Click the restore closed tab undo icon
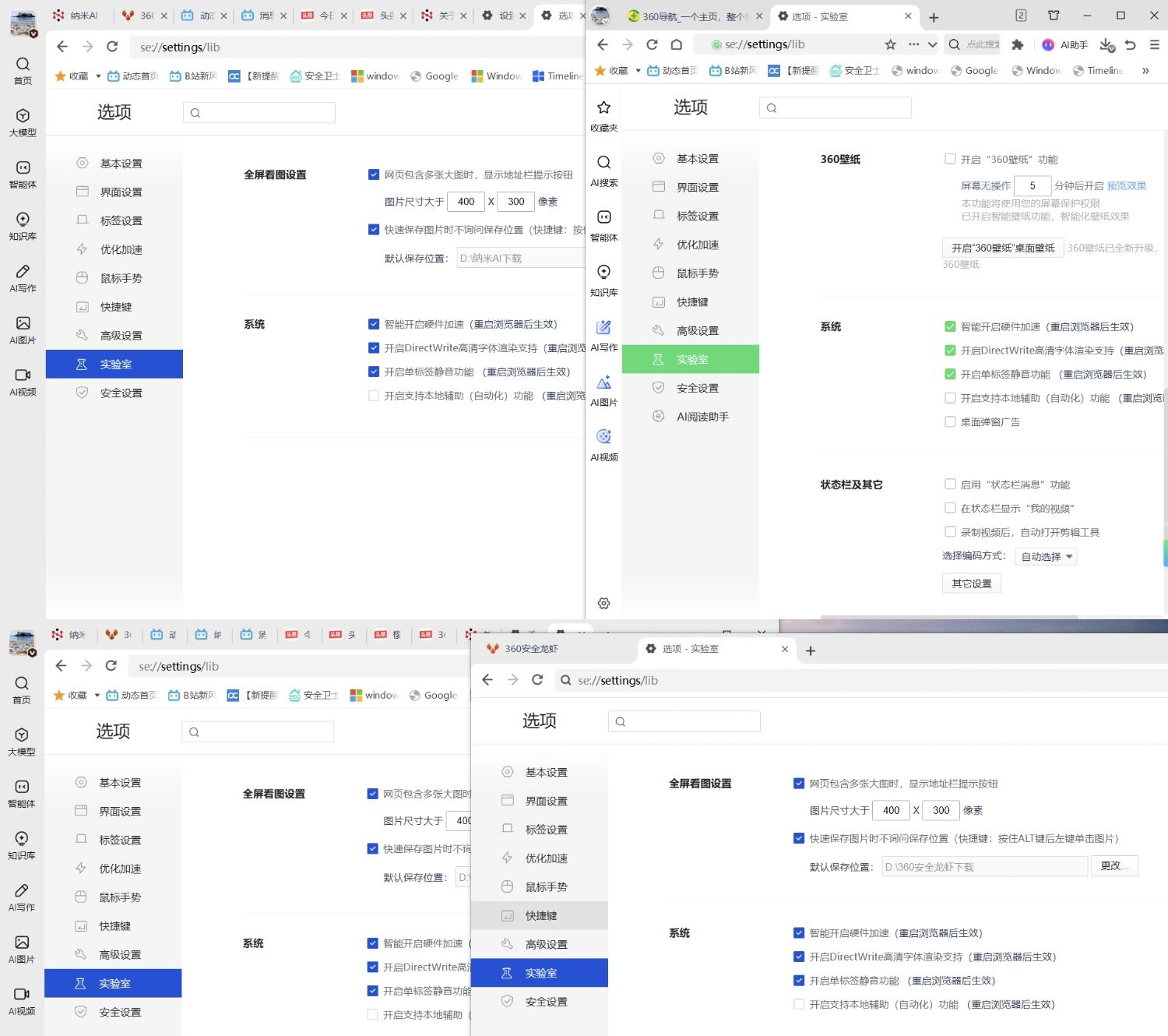This screenshot has width=1168, height=1036. click(x=1131, y=44)
